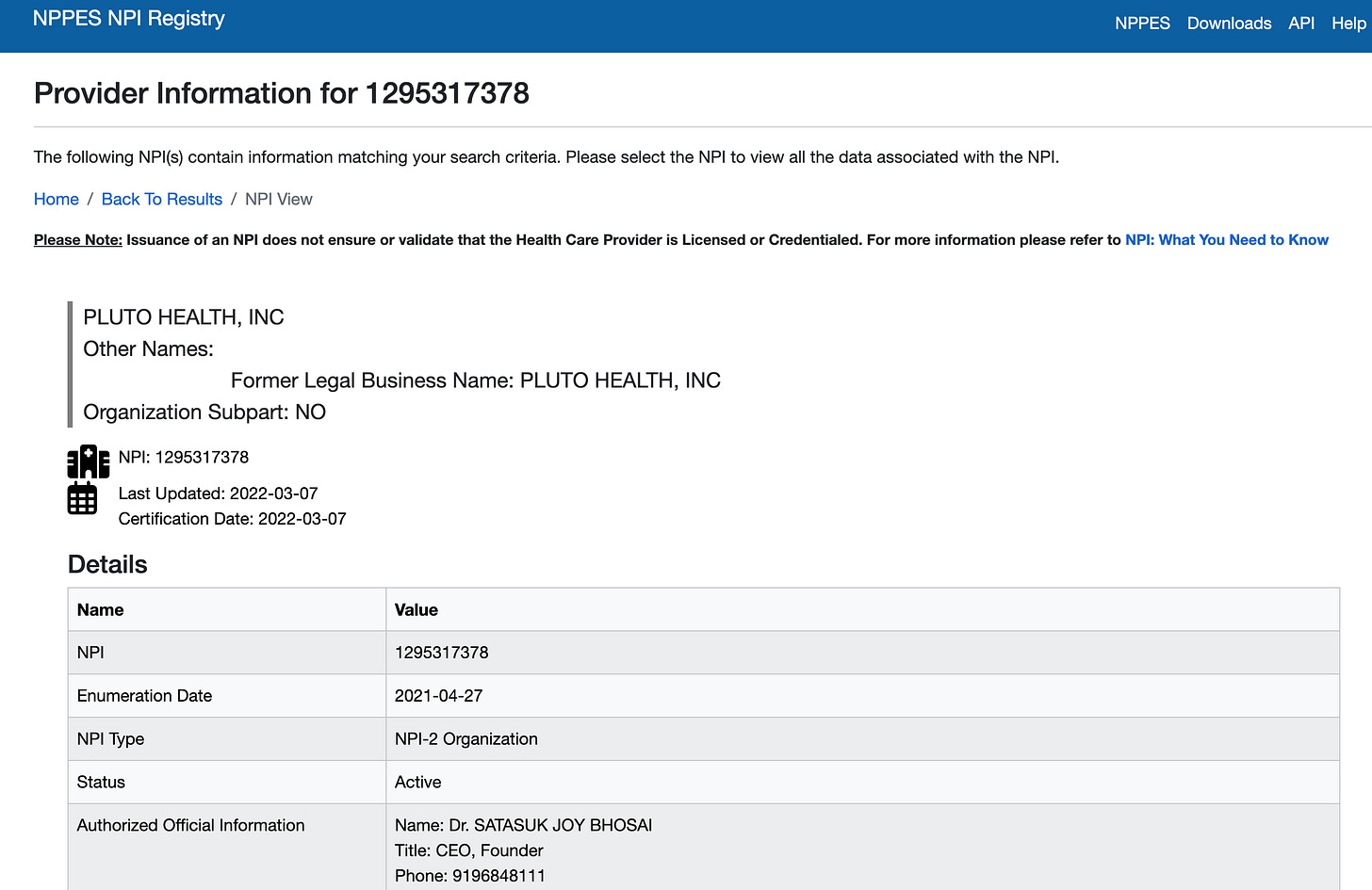Click the Authorized Official Information label
Image resolution: width=1372 pixels, height=890 pixels.
coord(191,826)
